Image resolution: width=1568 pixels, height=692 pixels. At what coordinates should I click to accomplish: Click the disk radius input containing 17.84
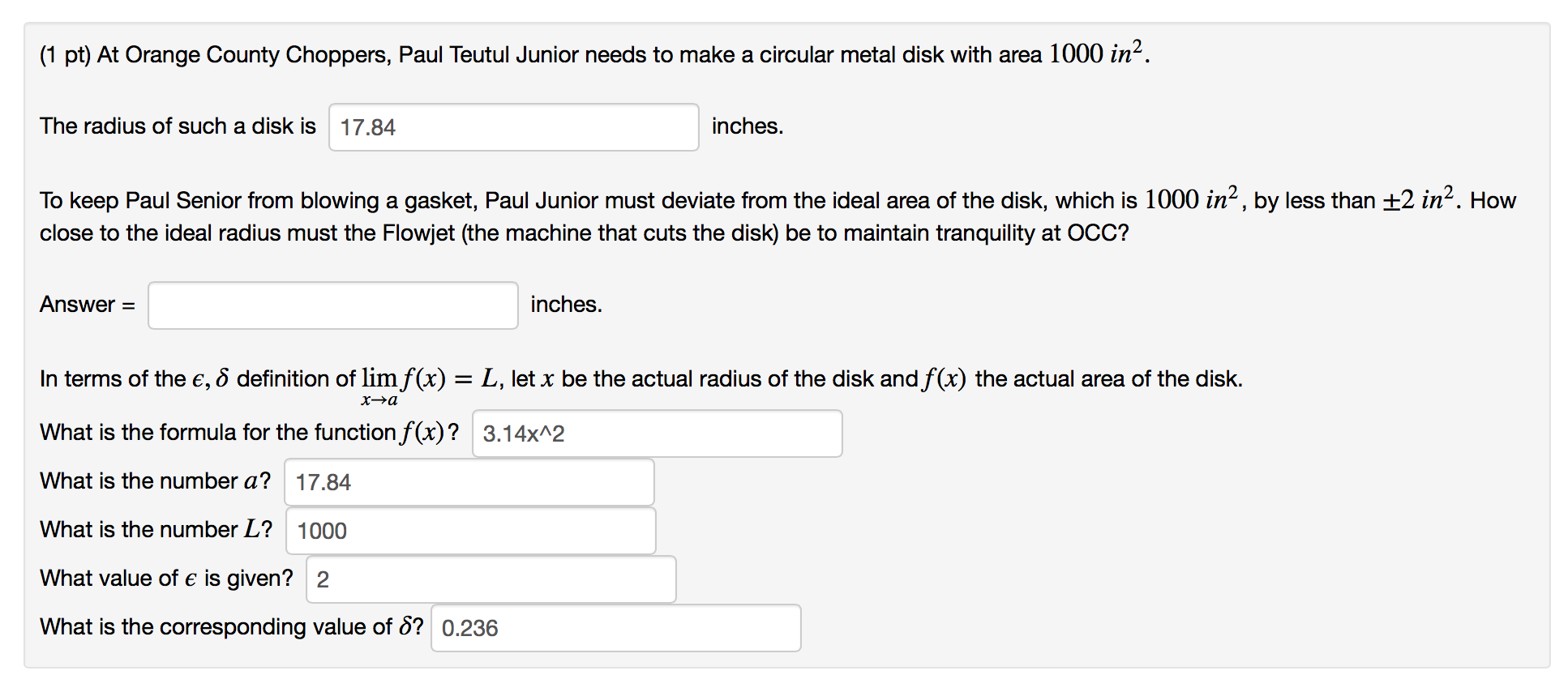[513, 127]
